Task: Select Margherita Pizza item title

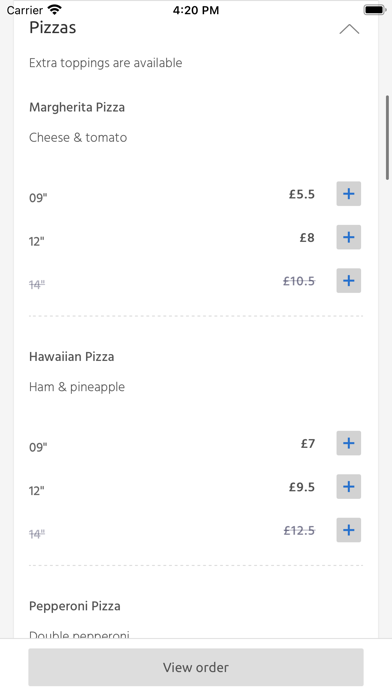Action: point(77,107)
